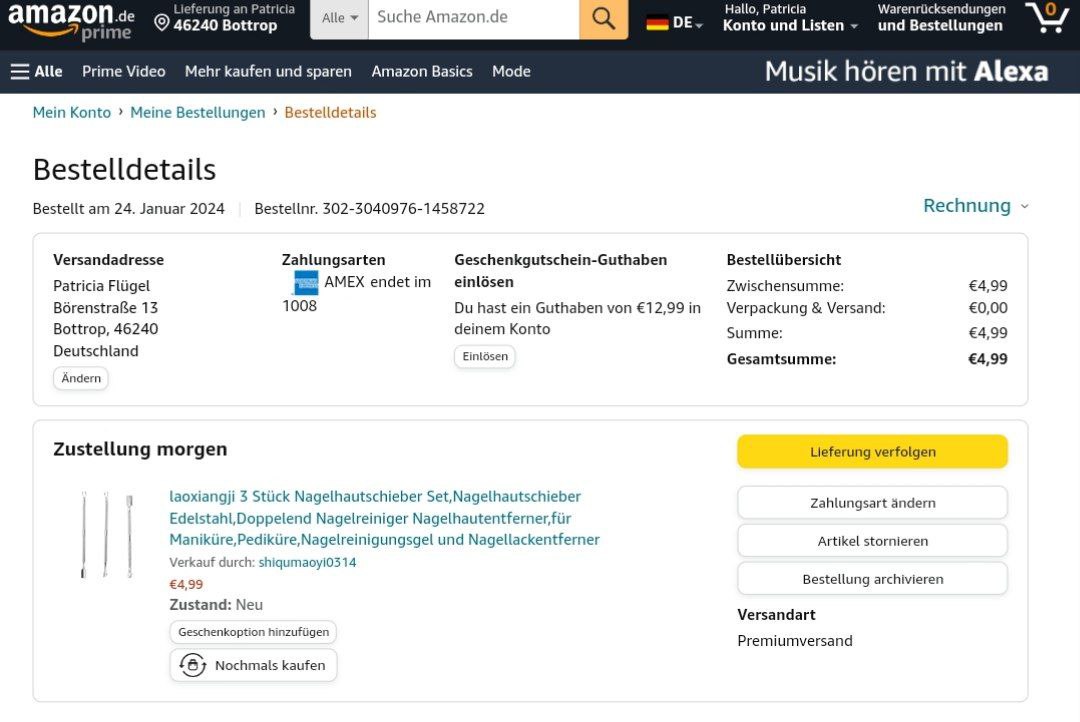Click the Nochmals kaufen button

point(253,665)
